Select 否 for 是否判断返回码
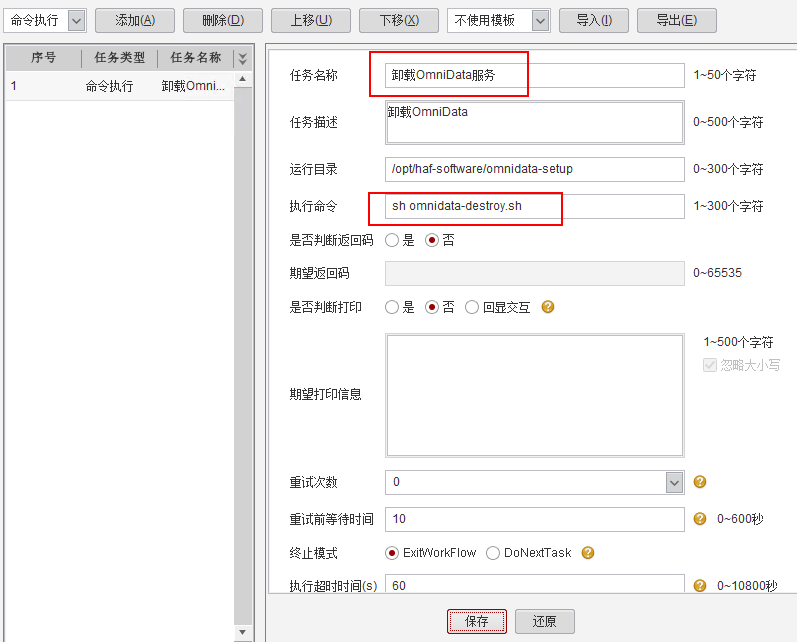 432,240
